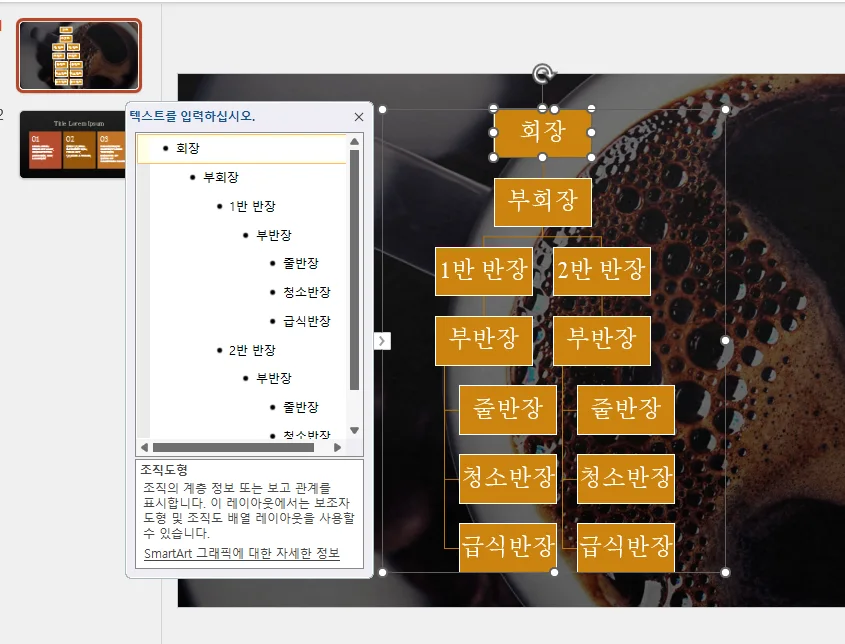
Task: Open slide 1 from the thumbnail panel
Action: click(x=79, y=57)
